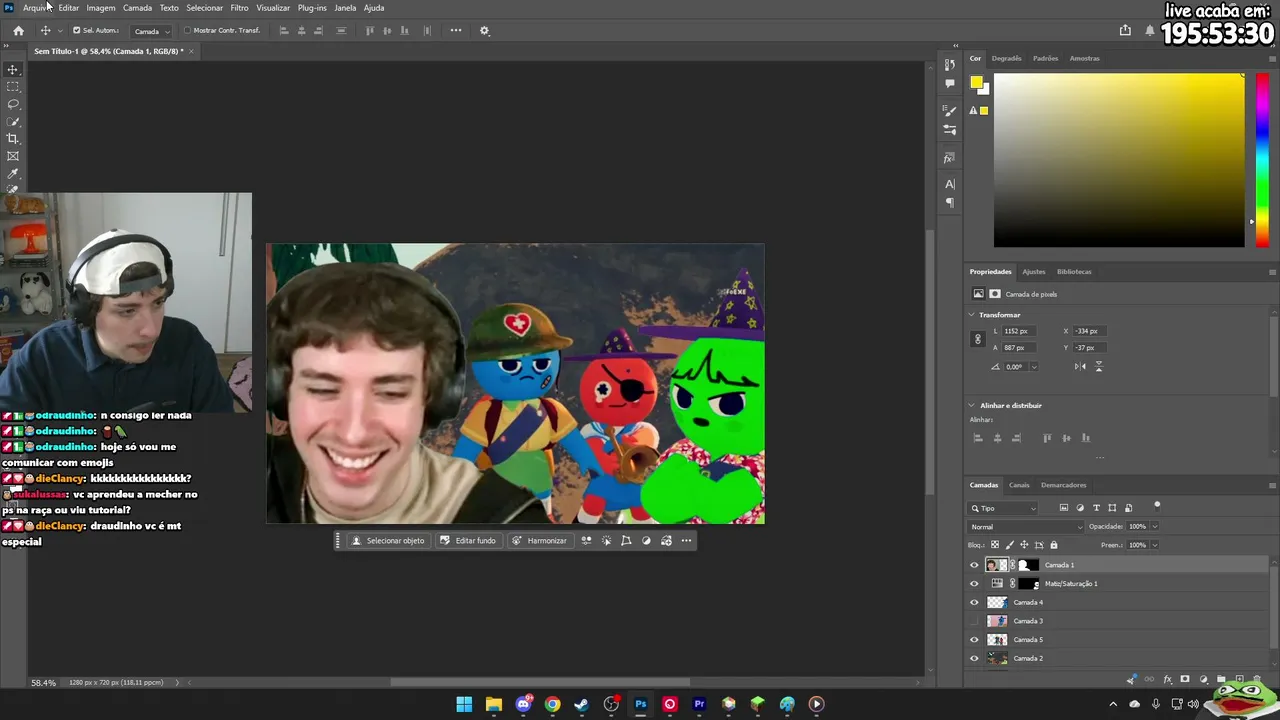The image size is (1280, 720).
Task: Open the Opacidade slider dropdown arrow
Action: (1154, 527)
